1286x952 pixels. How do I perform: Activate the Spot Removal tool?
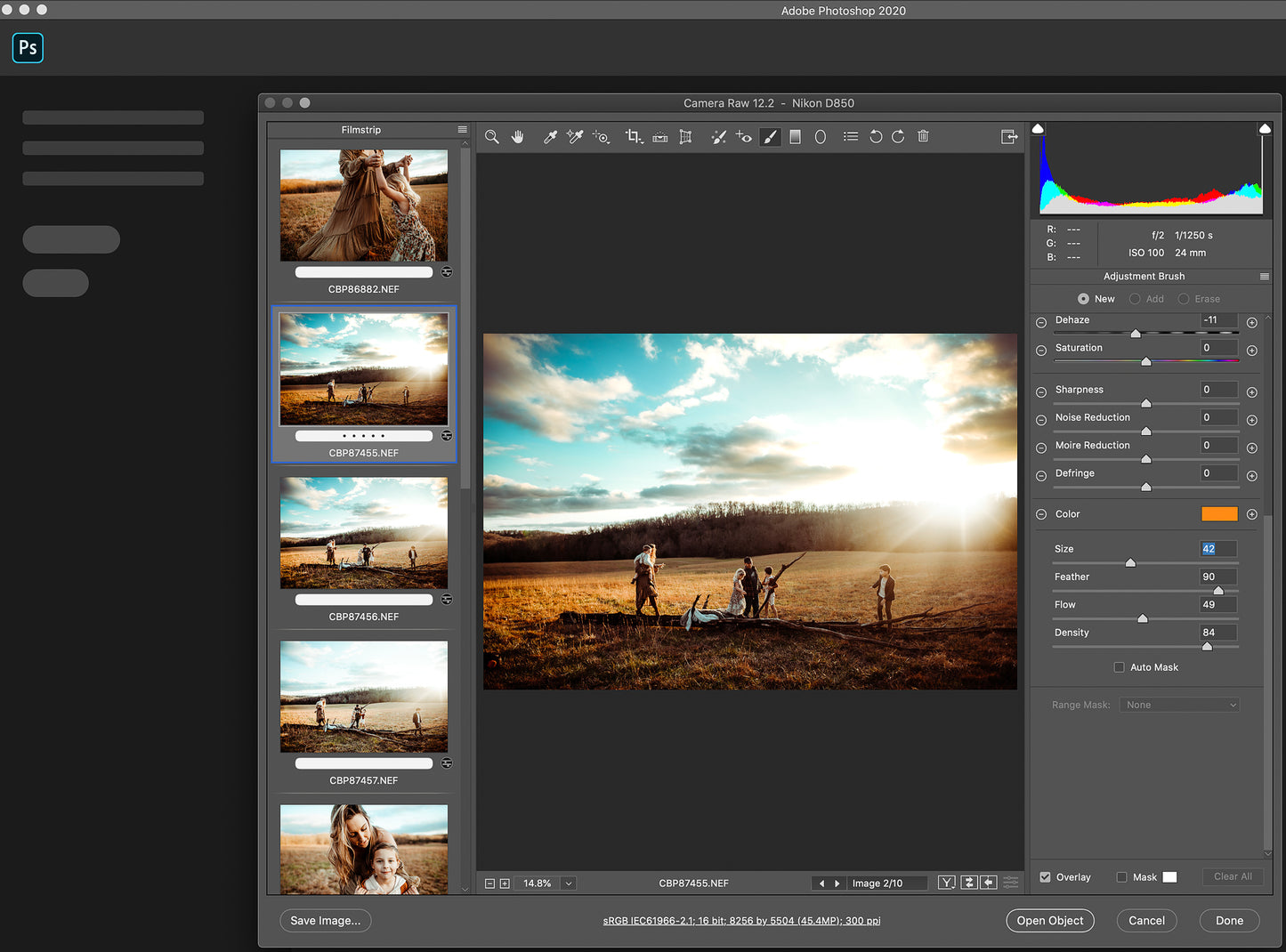[x=718, y=136]
